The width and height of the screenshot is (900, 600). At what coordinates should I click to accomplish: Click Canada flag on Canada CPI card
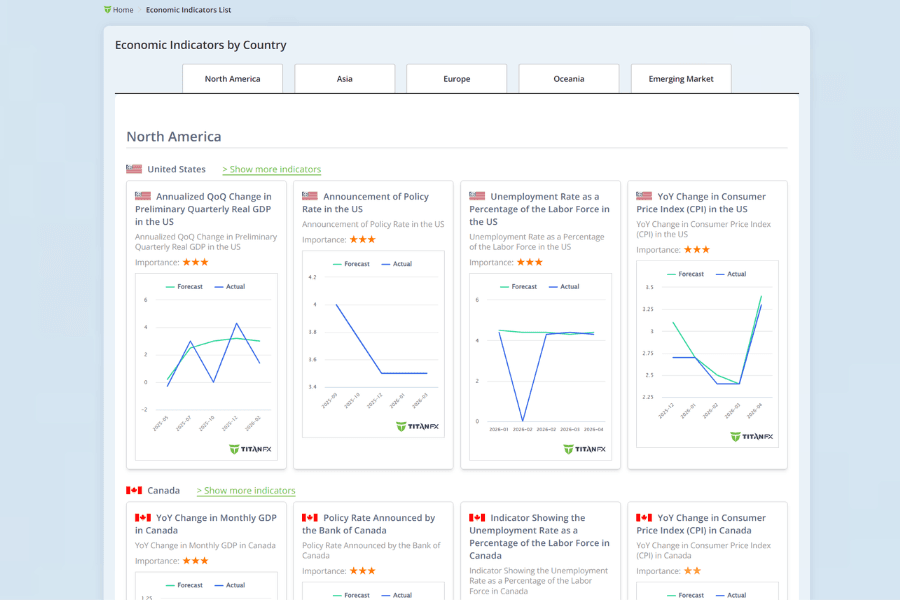point(644,517)
